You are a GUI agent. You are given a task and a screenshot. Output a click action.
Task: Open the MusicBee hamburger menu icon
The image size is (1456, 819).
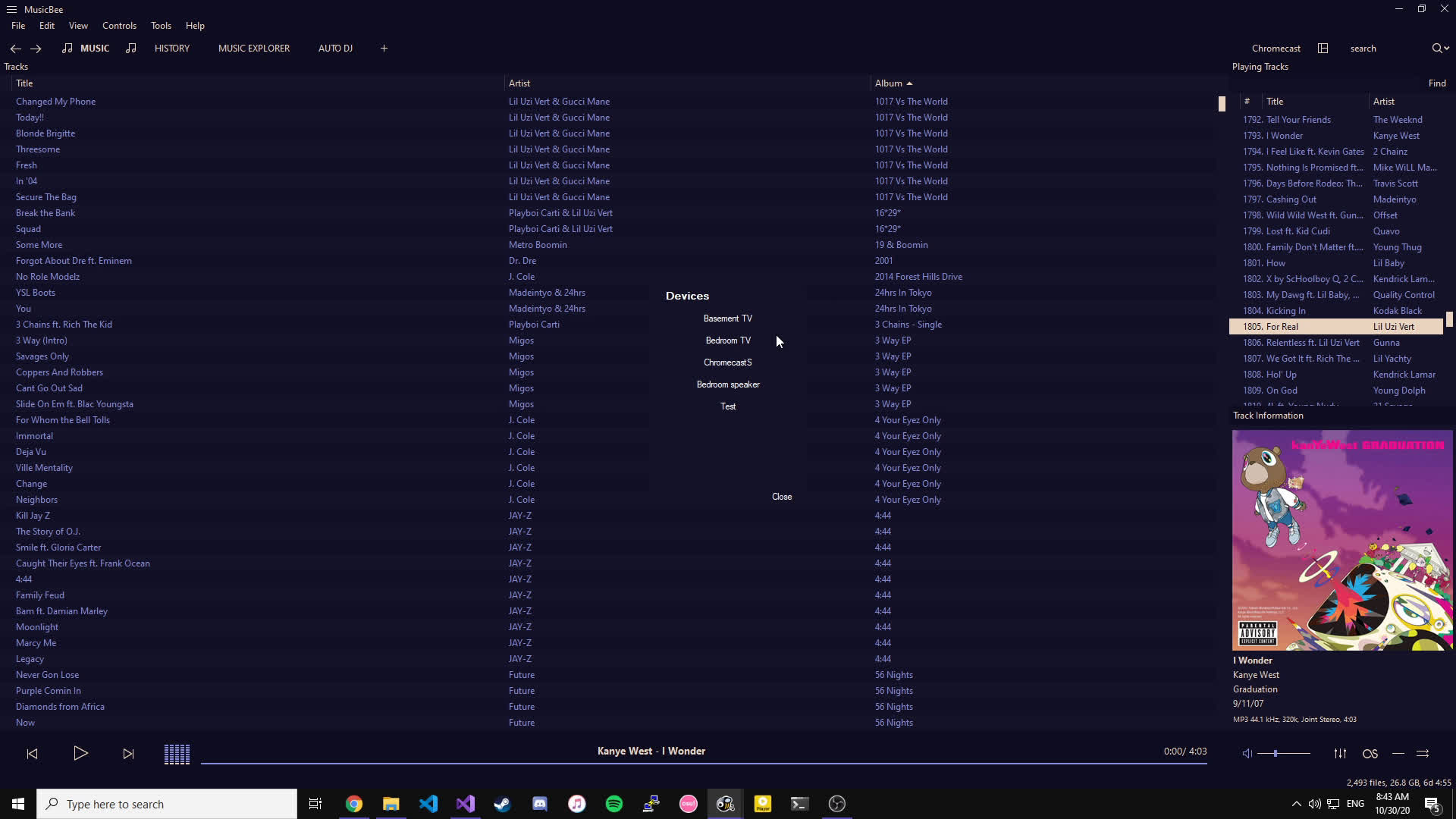(11, 9)
